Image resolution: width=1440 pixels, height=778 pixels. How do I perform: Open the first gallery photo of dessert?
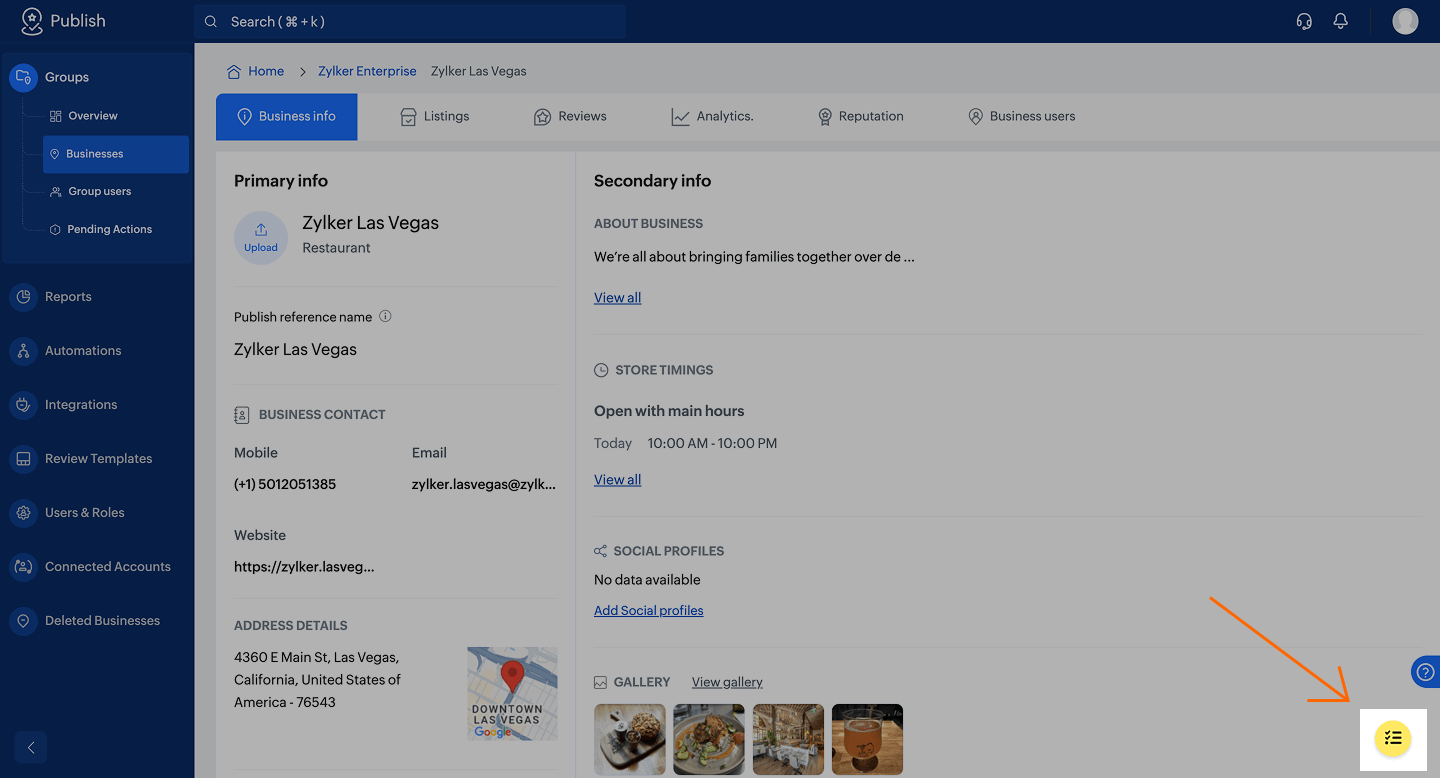(x=630, y=739)
